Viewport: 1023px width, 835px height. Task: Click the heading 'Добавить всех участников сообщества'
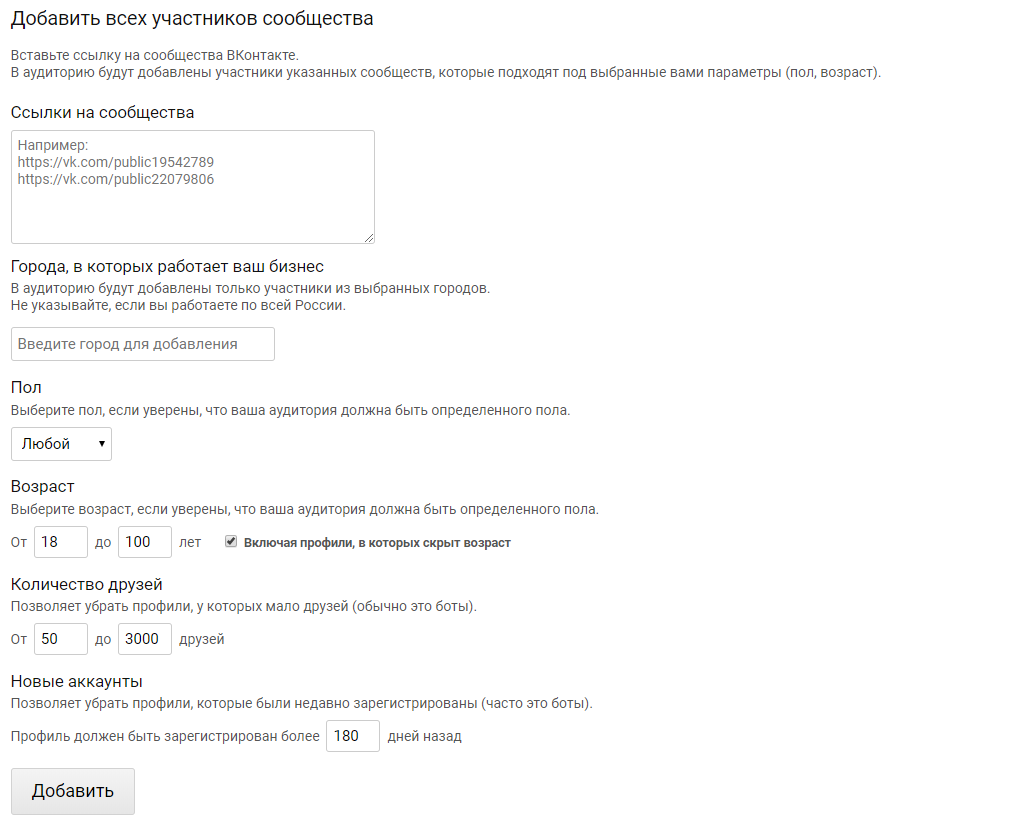192,19
